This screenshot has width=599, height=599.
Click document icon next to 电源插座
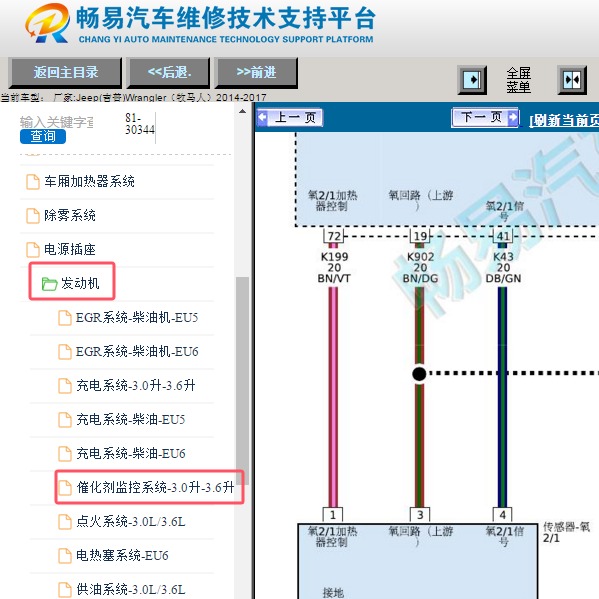pyautogui.click(x=33, y=249)
